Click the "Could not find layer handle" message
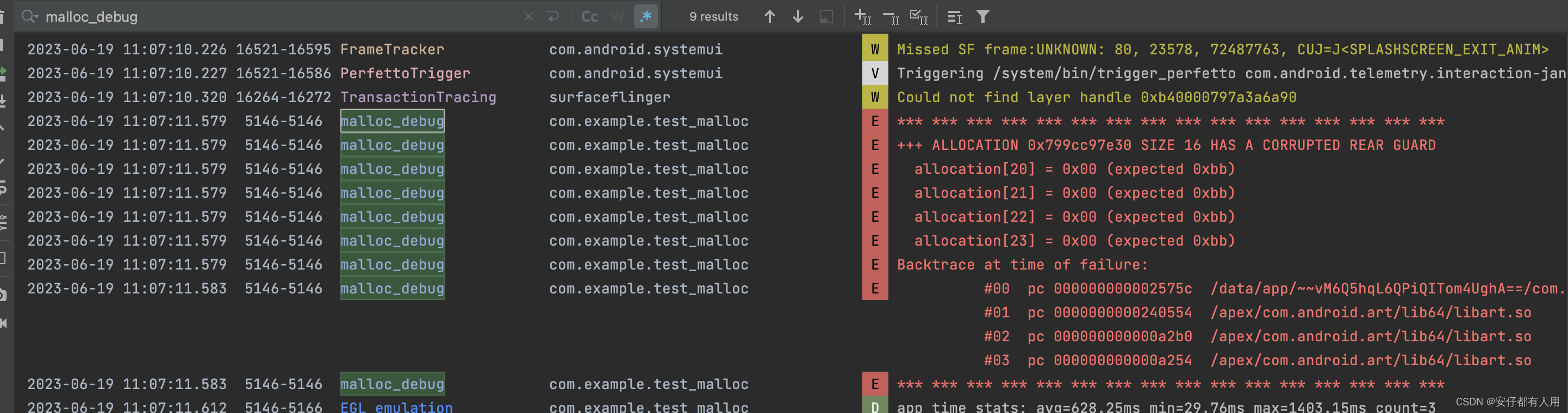1568x413 pixels. tap(1096, 97)
